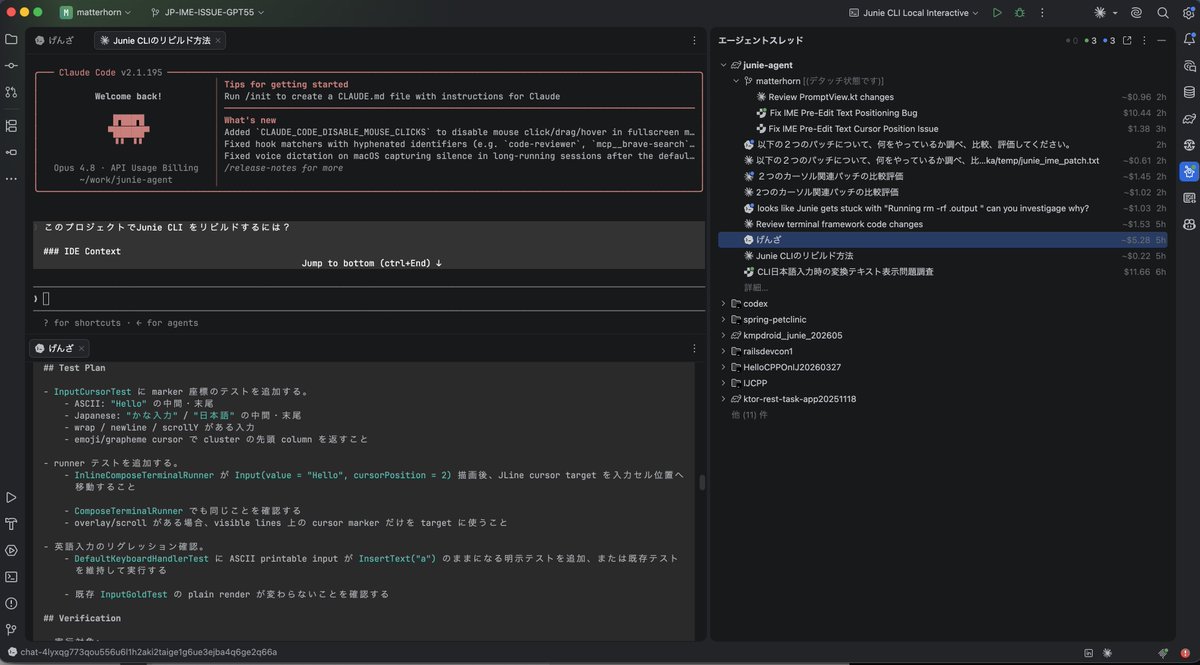Hide the agent threads panel
The height and width of the screenshot is (665, 1200).
tap(1160, 40)
